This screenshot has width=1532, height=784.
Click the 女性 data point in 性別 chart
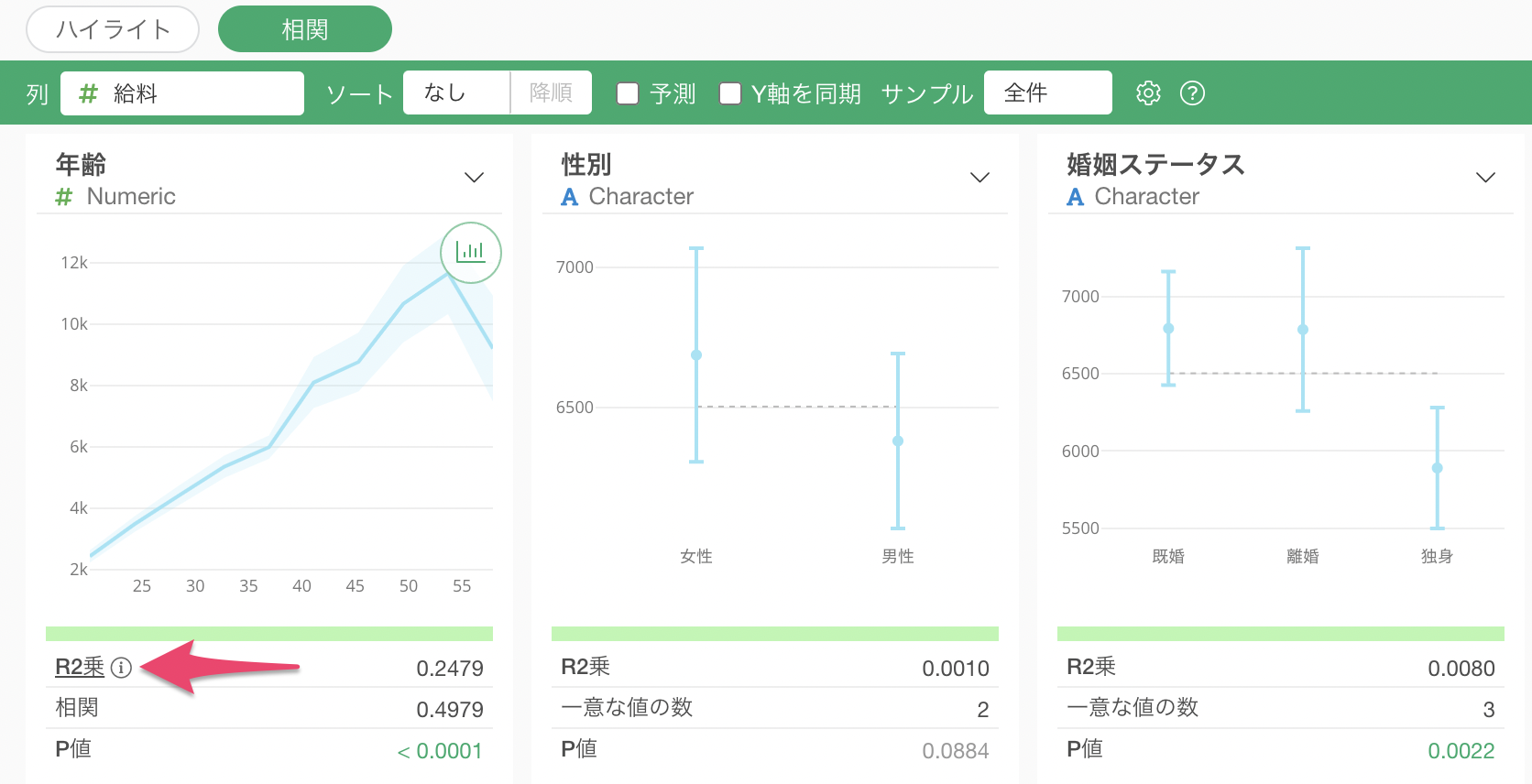point(696,355)
